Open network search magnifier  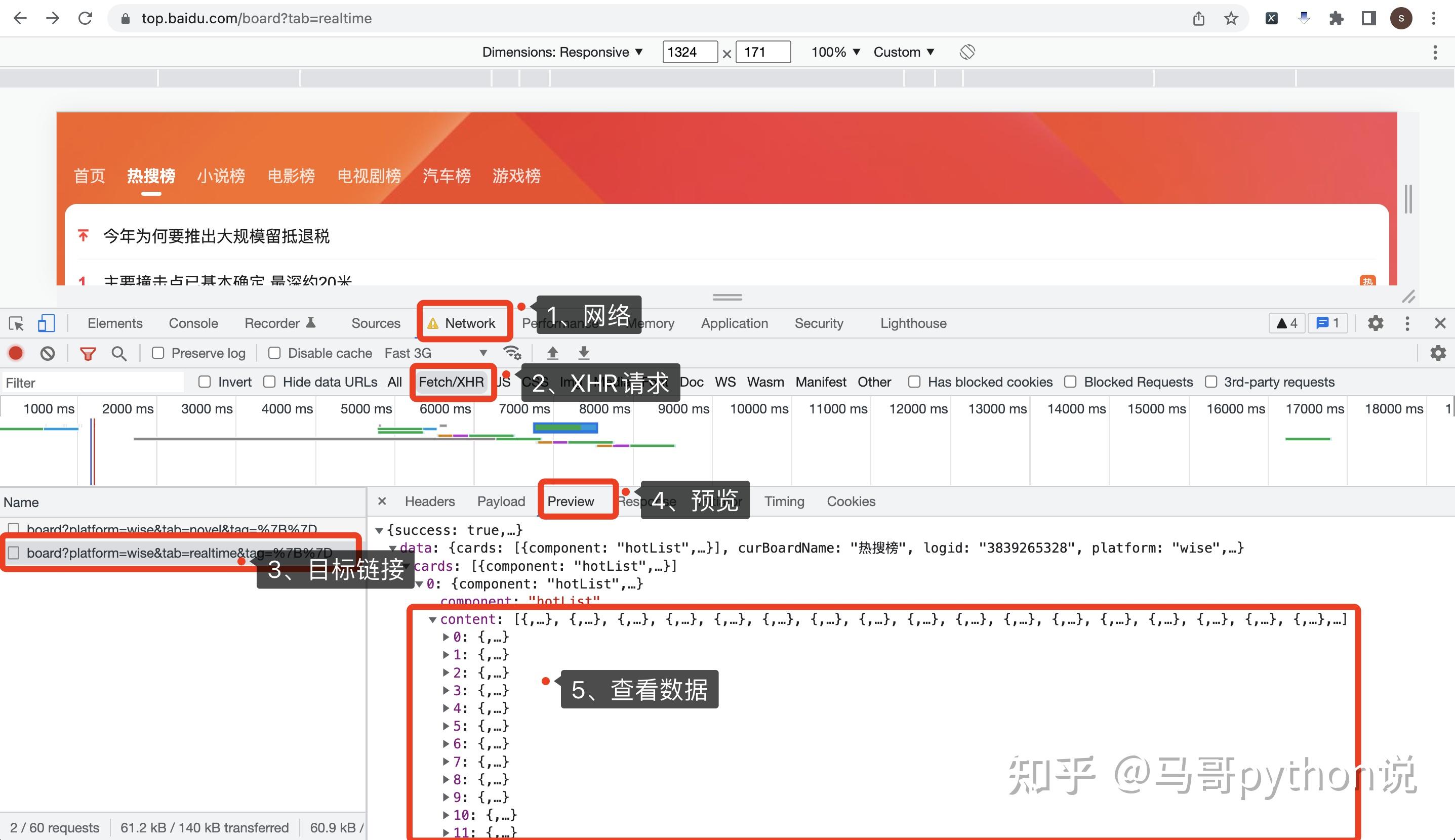tap(119, 353)
